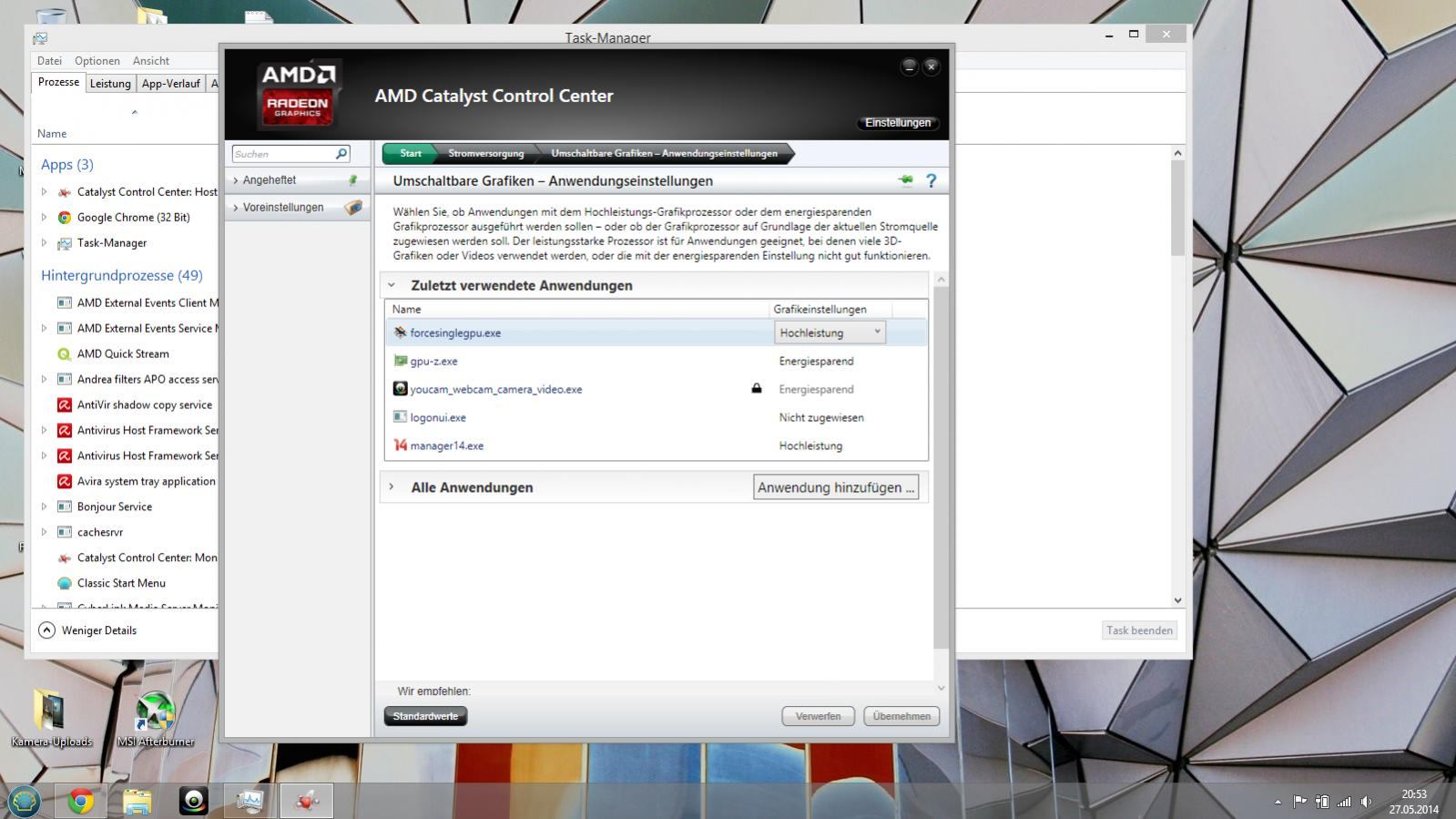Click the presets icon next to Voreinstellungen
Image resolution: width=1456 pixels, height=819 pixels.
pyautogui.click(x=353, y=208)
